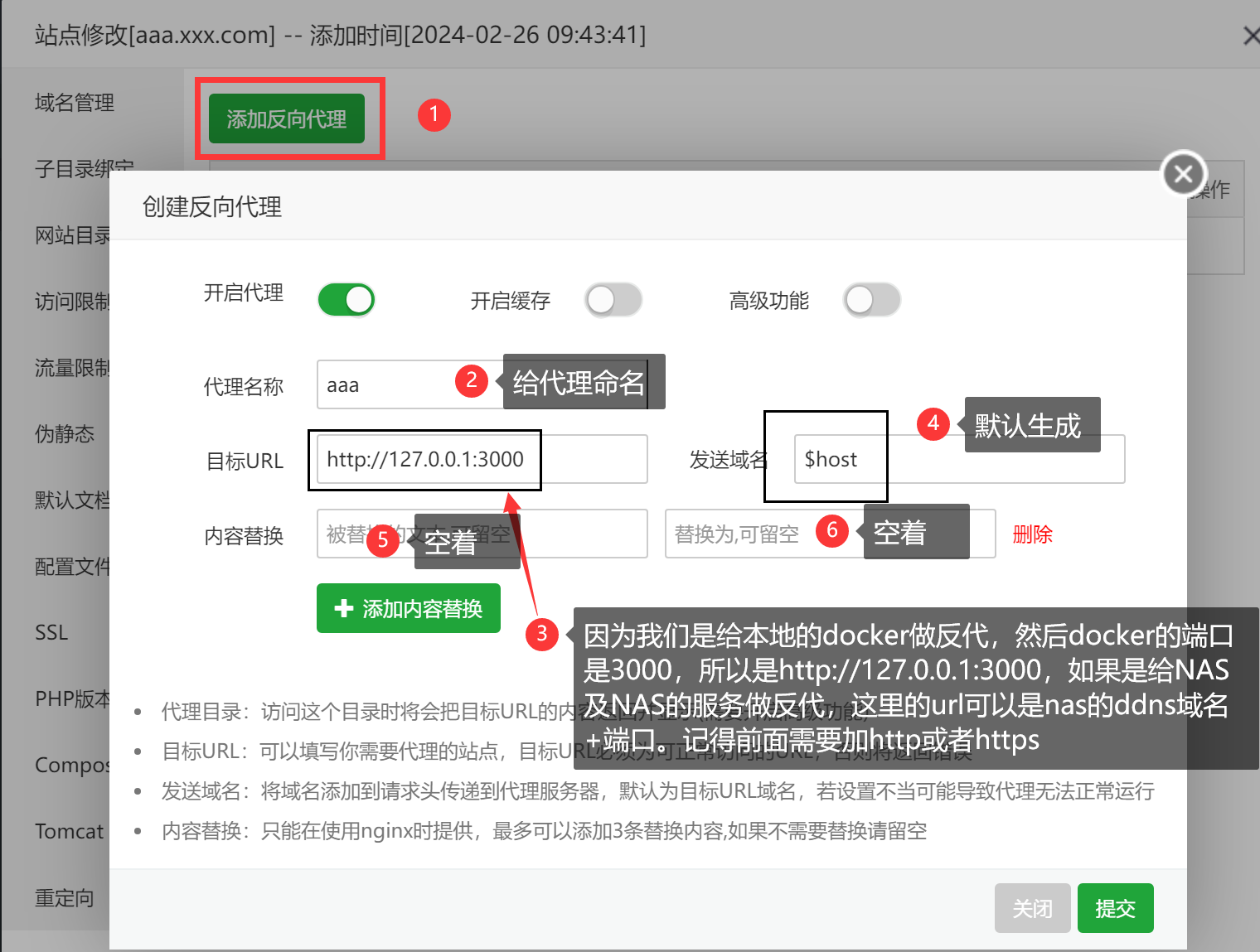Toggle the 开启代理 switch off

point(346,300)
